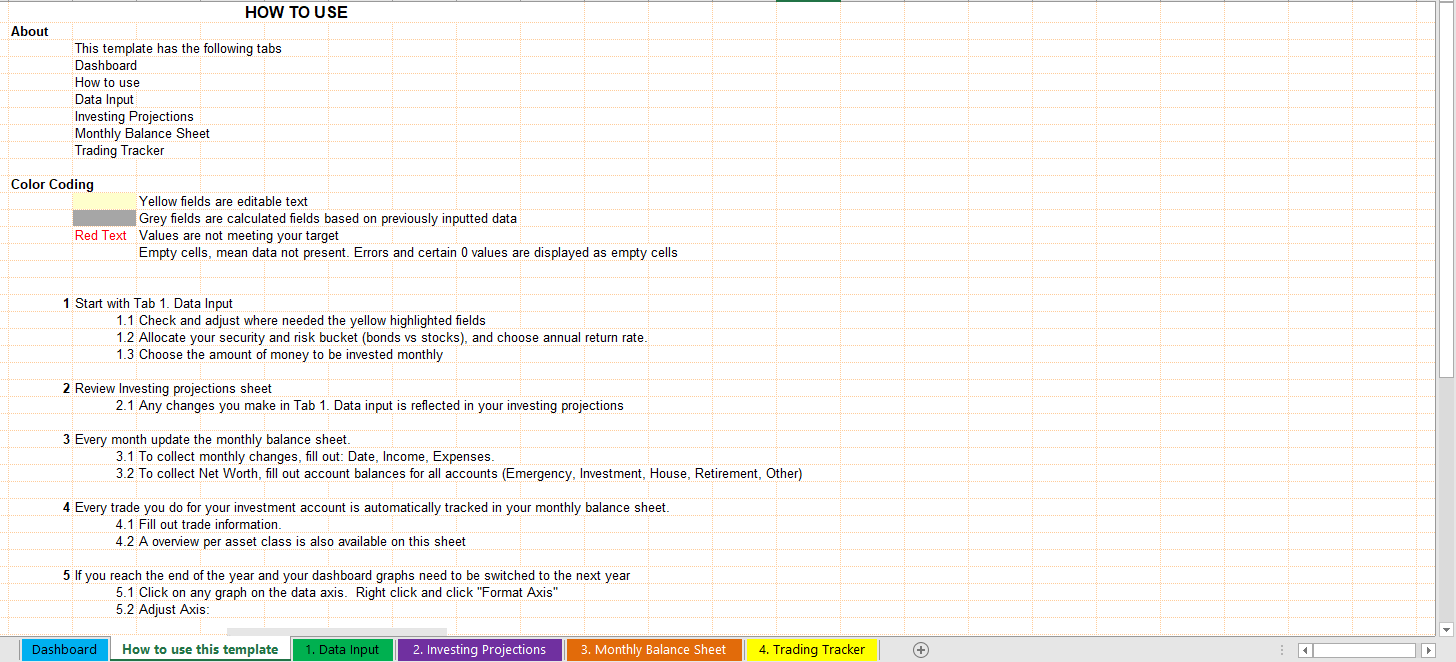Click the tab bar split handle dots
Screen dimensions: 1456x662
pyautogui.click(x=1282, y=651)
